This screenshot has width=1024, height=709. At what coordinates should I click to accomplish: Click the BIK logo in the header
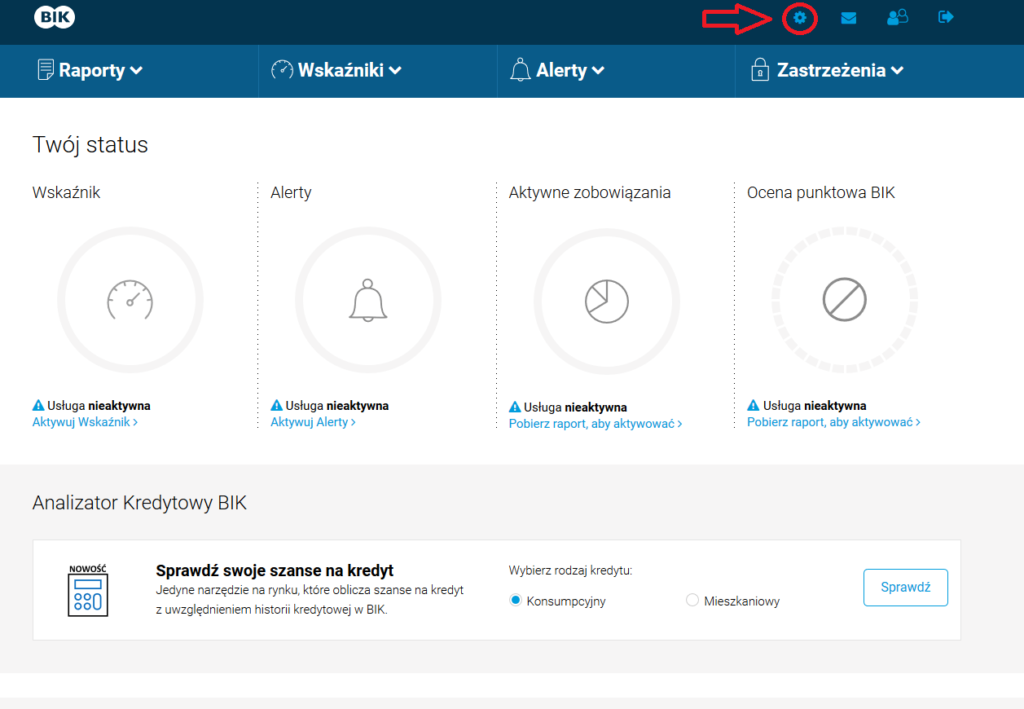pos(54,17)
